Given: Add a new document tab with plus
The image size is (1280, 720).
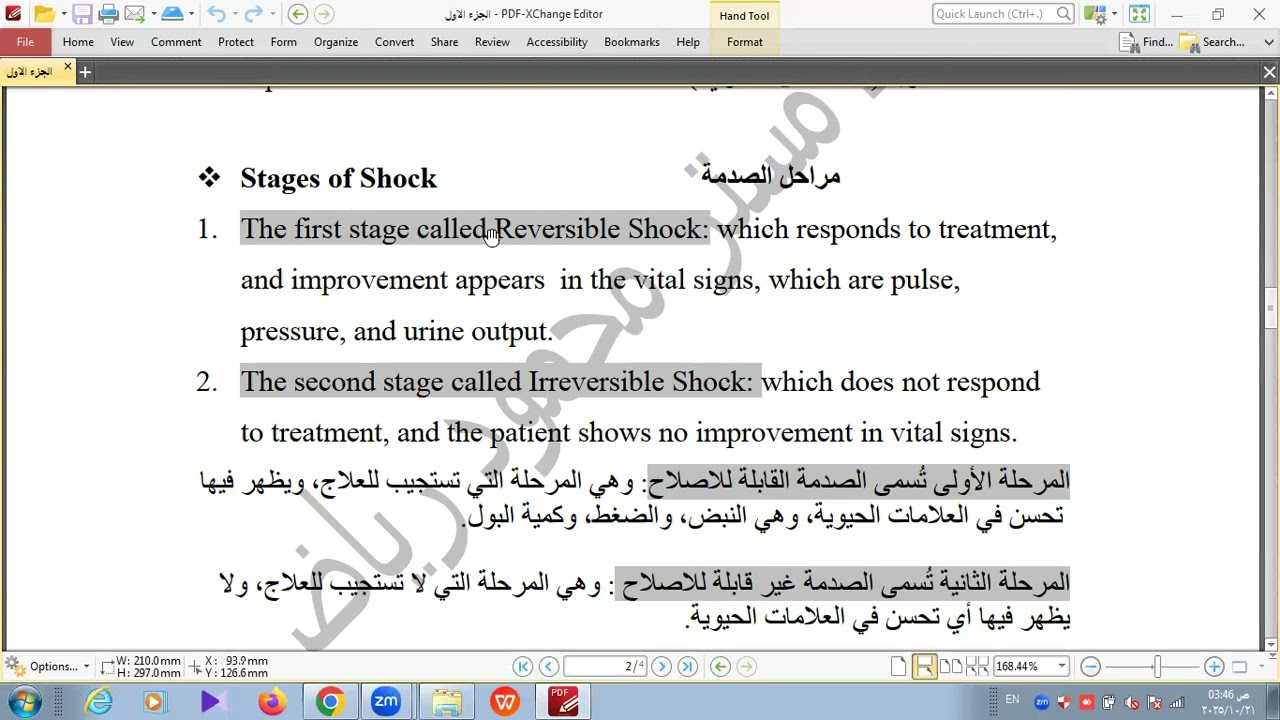Looking at the screenshot, I should pos(85,72).
